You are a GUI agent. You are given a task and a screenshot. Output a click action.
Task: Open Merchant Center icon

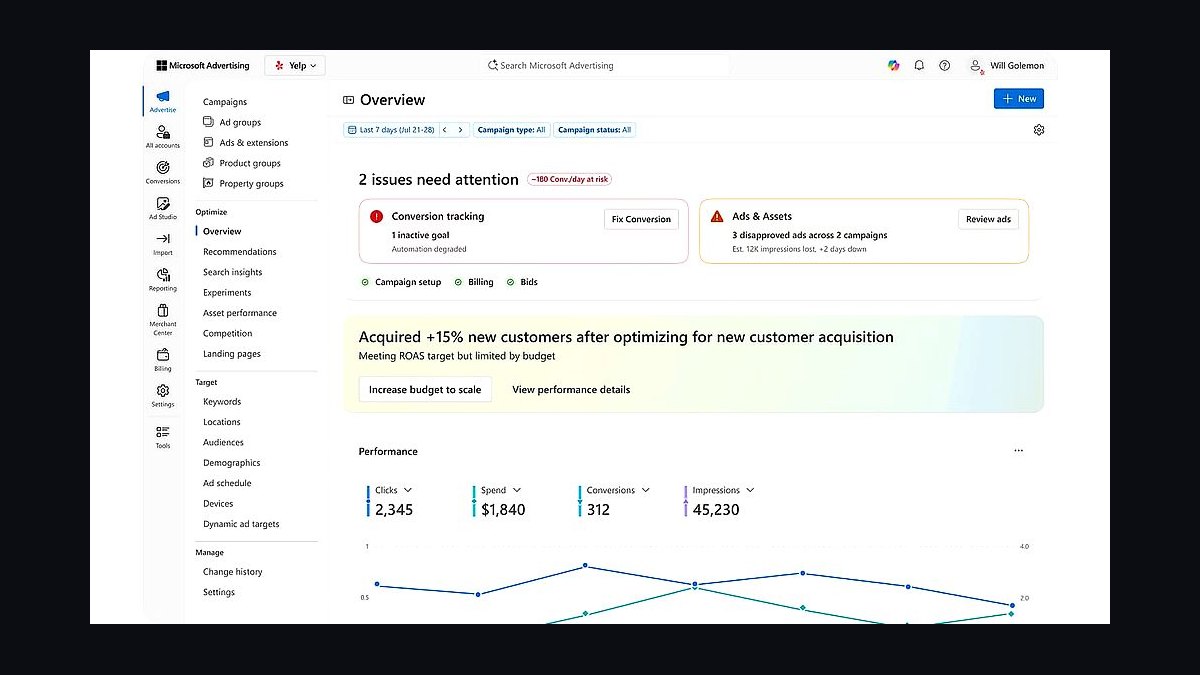162,320
